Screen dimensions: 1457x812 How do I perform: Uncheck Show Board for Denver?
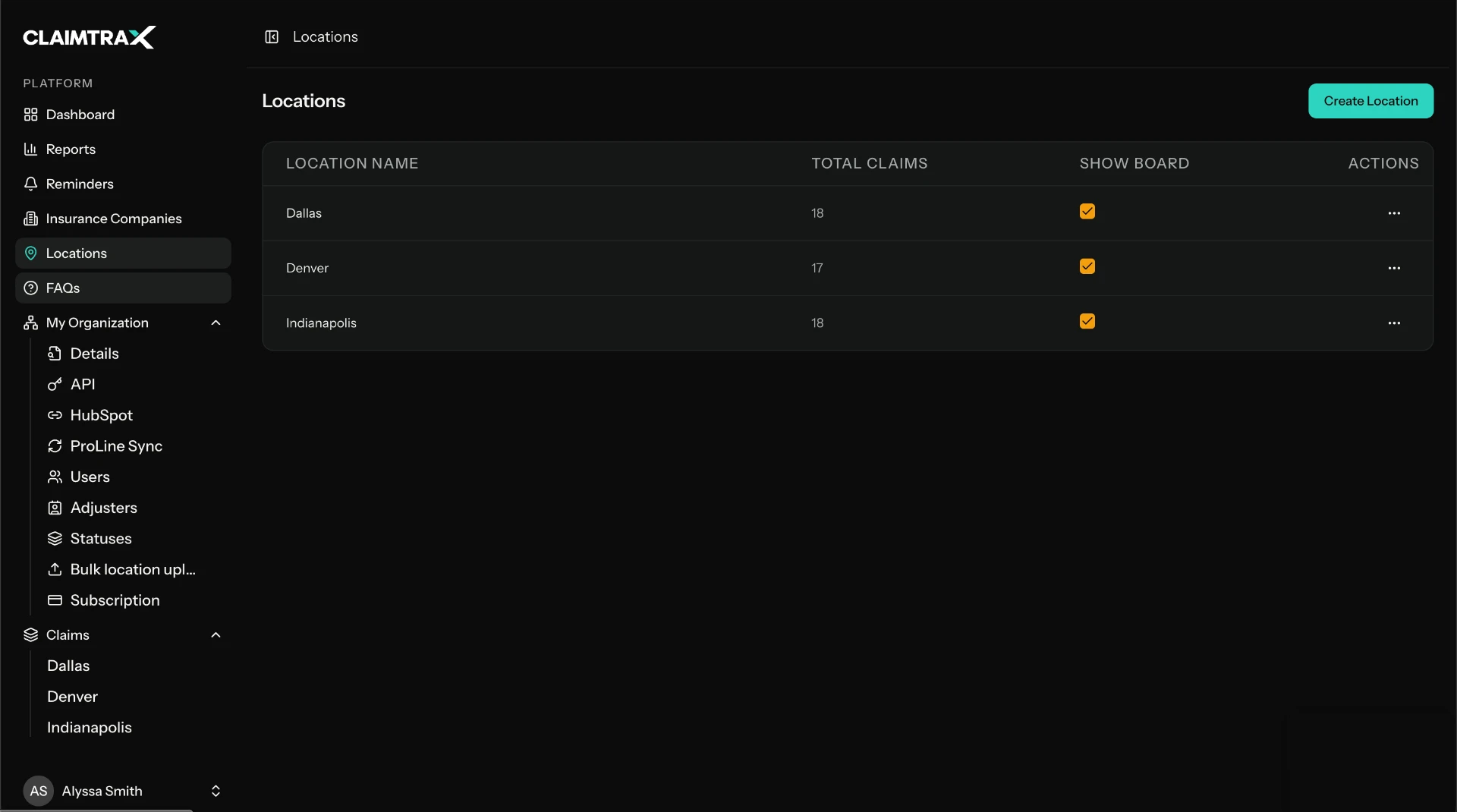[1087, 266]
